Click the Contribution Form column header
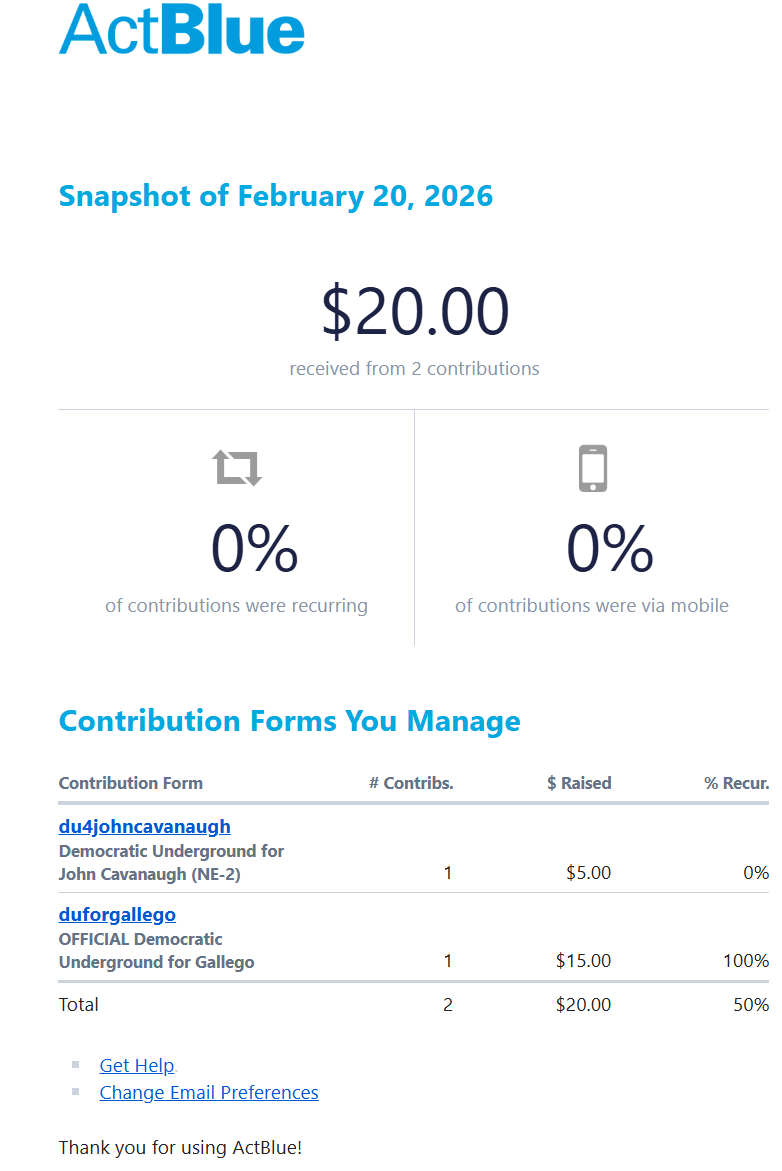This screenshot has width=782, height=1171. coord(131,783)
